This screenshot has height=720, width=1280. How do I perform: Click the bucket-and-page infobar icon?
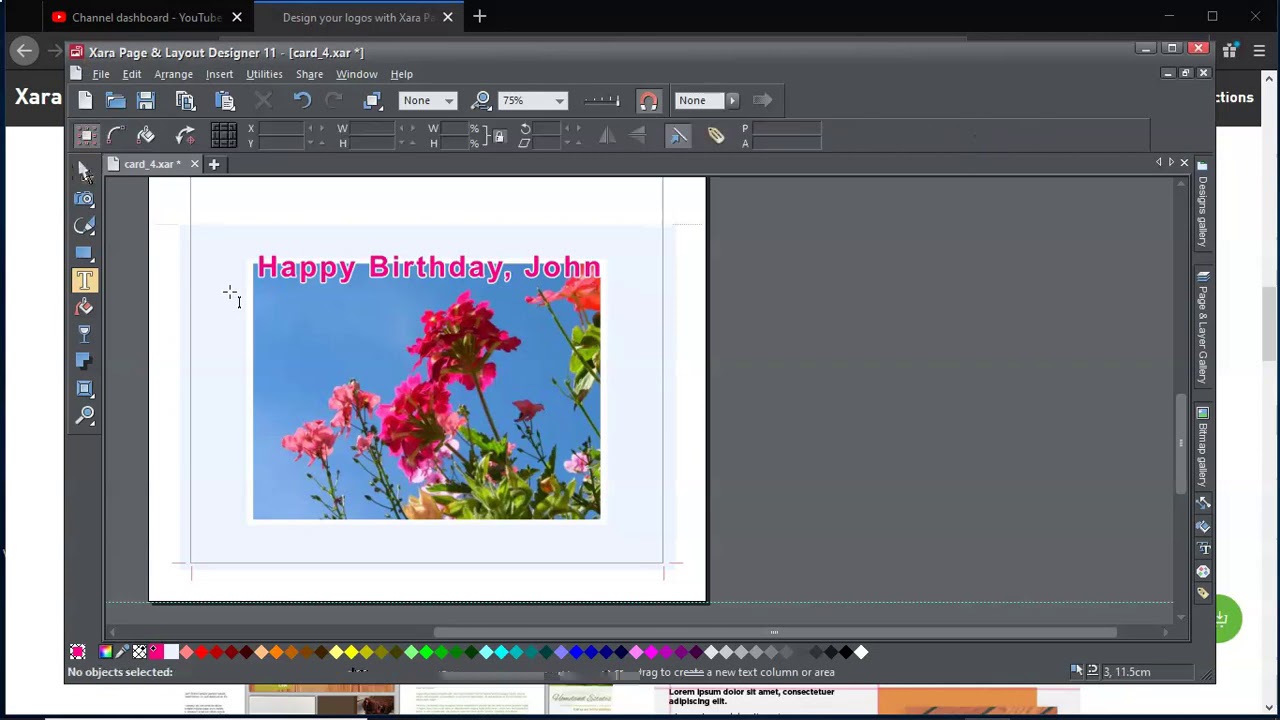point(146,136)
